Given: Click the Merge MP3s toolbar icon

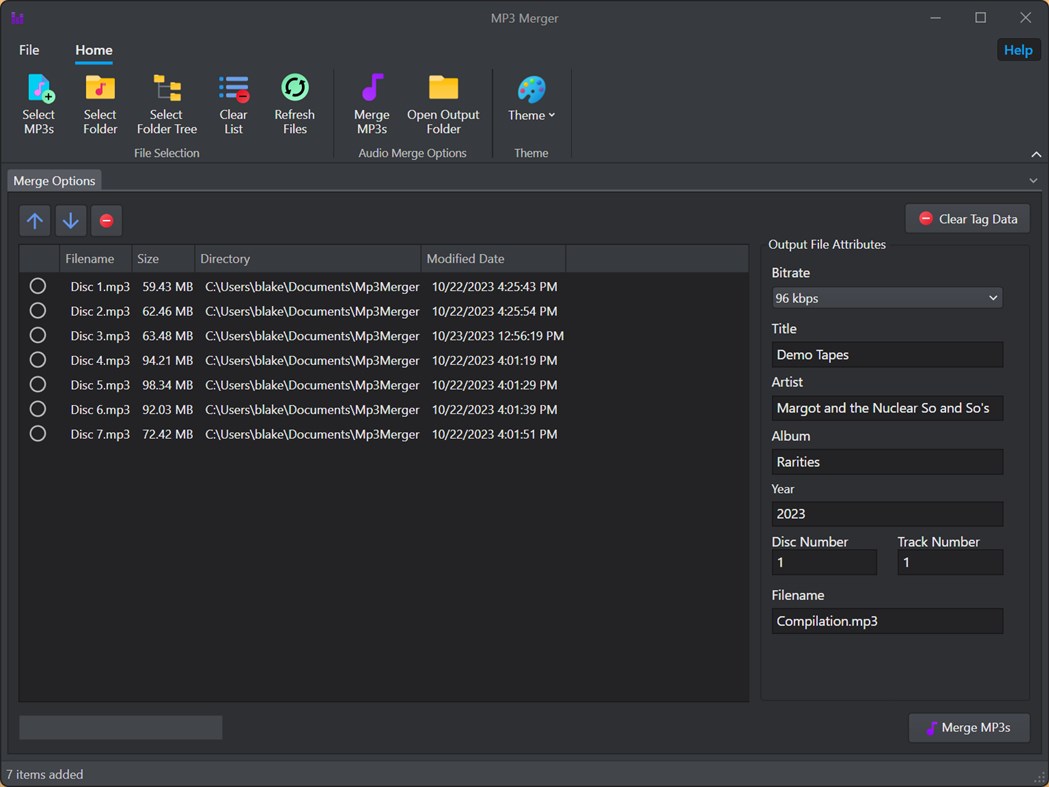Looking at the screenshot, I should [371, 95].
